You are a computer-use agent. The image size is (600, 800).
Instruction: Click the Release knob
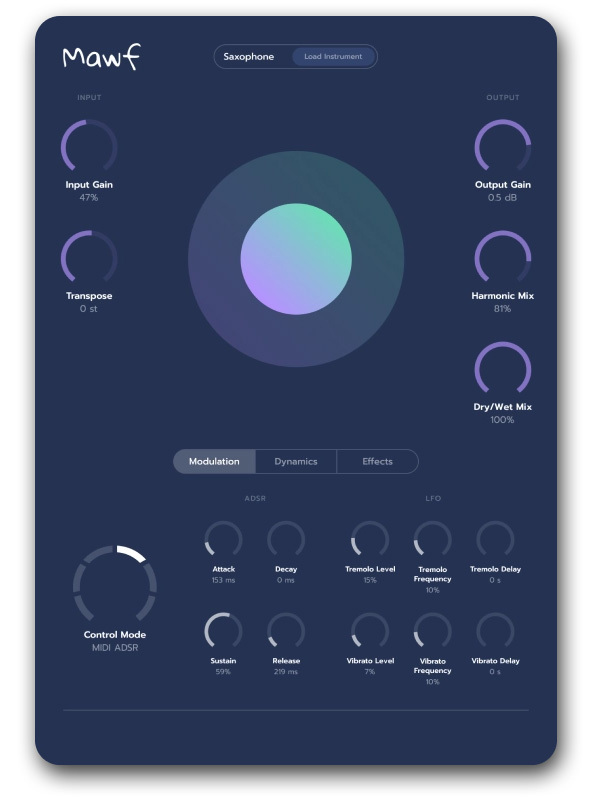[286, 631]
